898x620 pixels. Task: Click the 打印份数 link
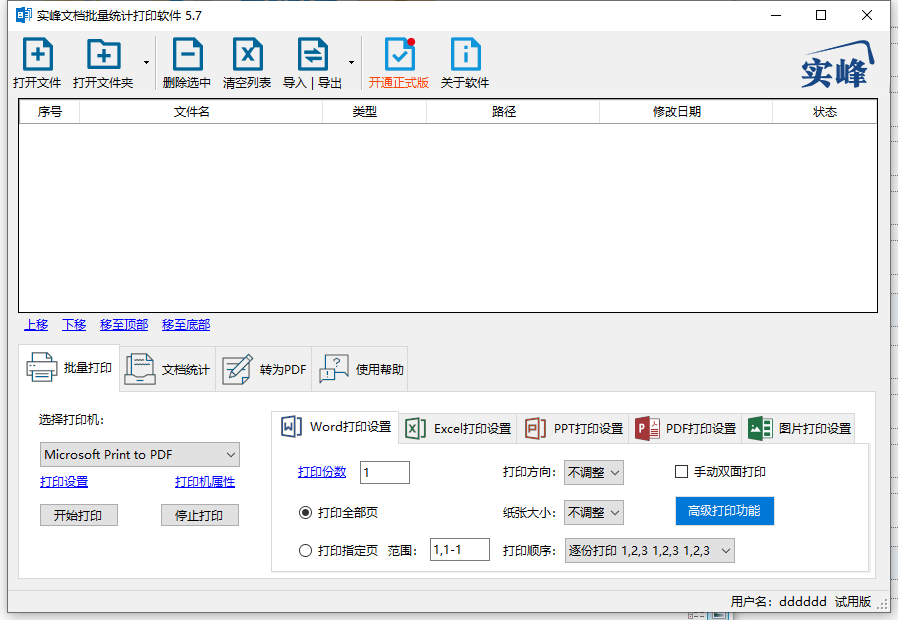[322, 472]
